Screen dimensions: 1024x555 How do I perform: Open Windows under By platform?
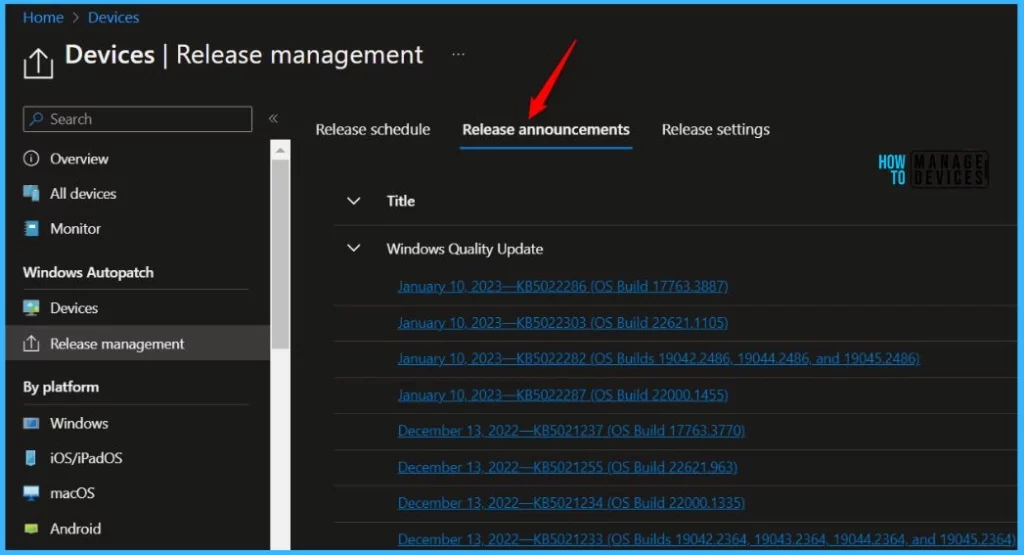coord(79,423)
